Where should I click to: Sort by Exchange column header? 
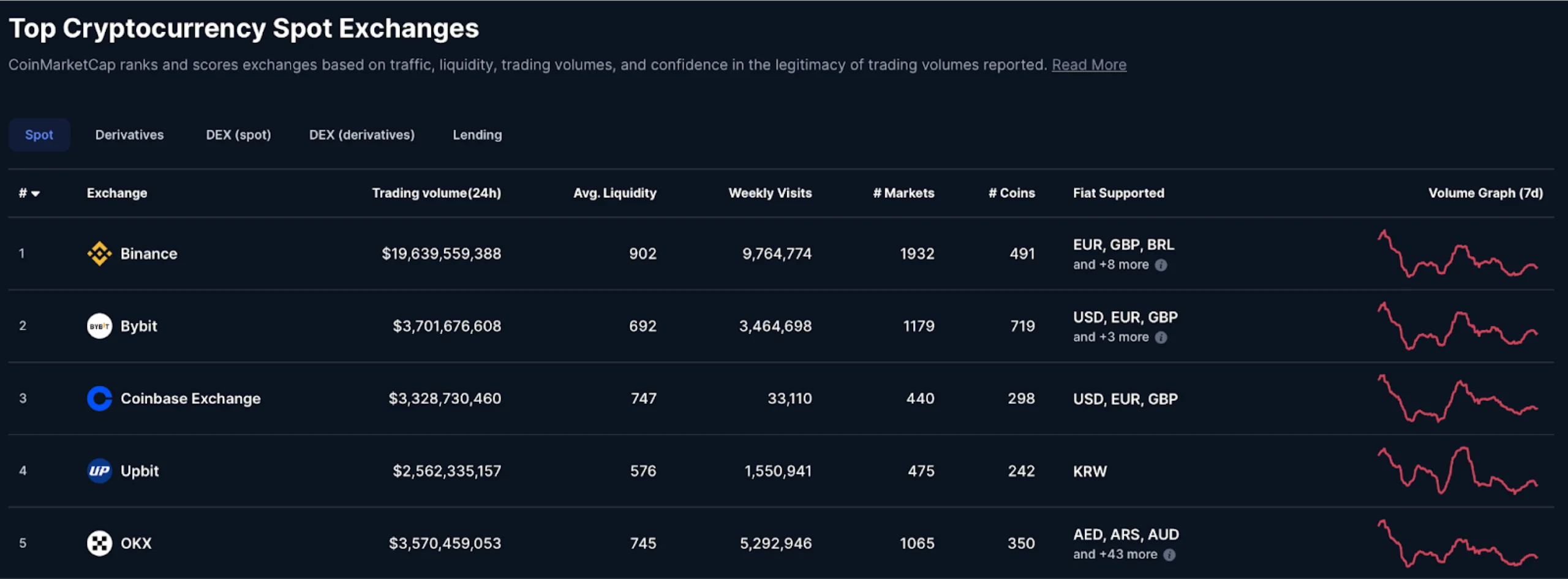click(x=117, y=193)
